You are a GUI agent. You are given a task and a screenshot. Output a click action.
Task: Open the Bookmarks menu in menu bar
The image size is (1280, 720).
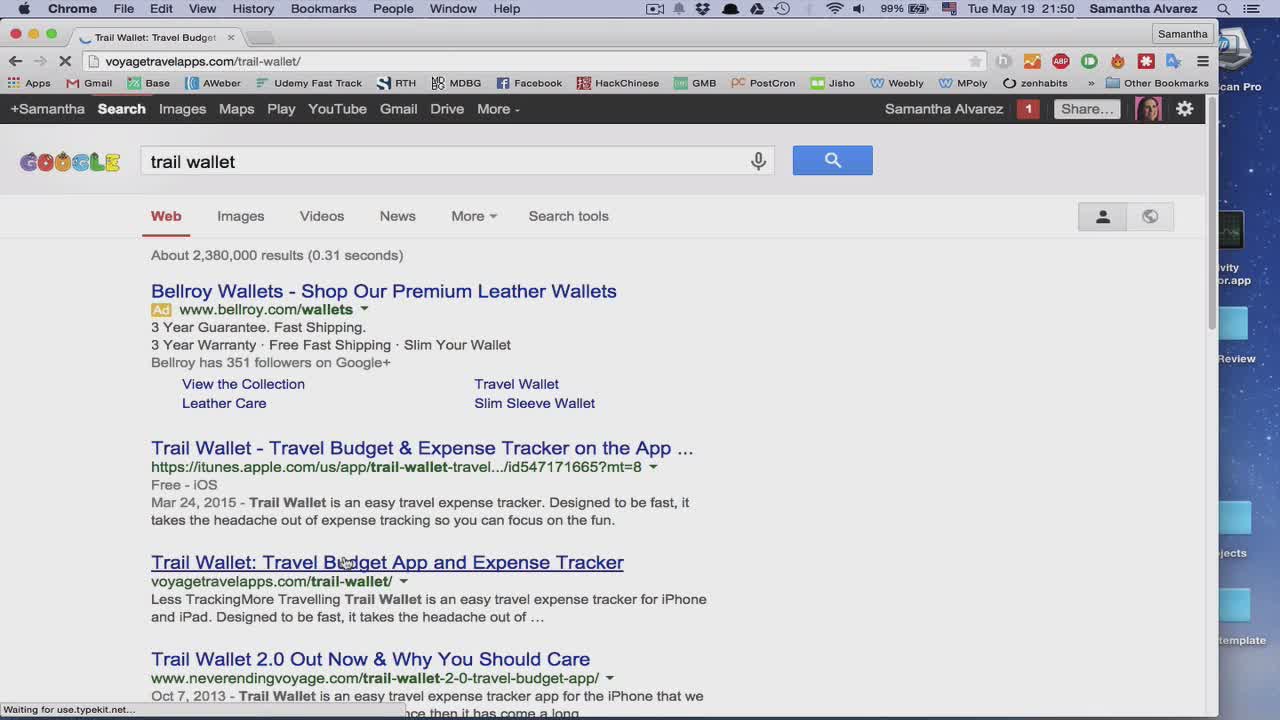point(323,9)
